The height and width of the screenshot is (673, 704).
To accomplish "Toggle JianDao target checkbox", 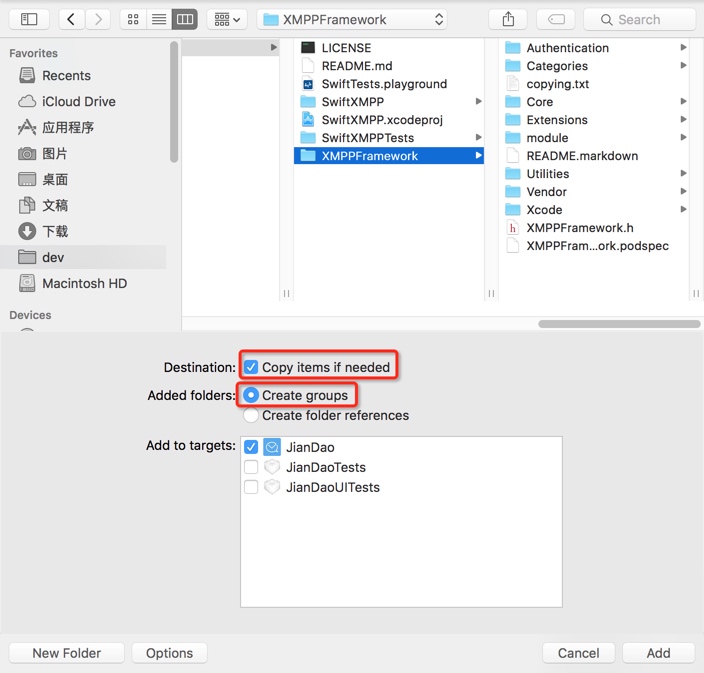I will pos(251,447).
